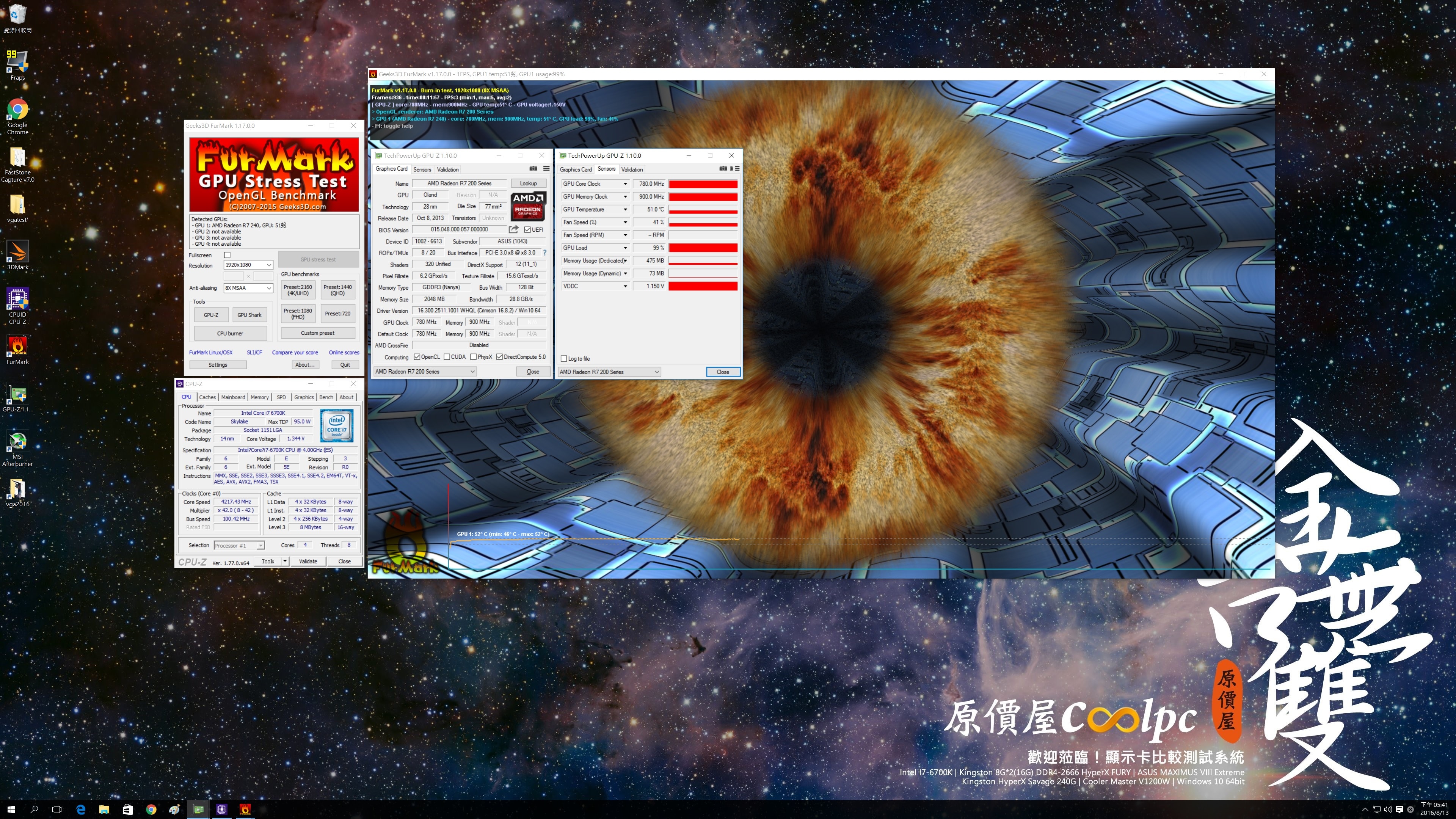This screenshot has width=1456, height=819.
Task: Open the Windows Store taskbar icon
Action: coord(127,810)
